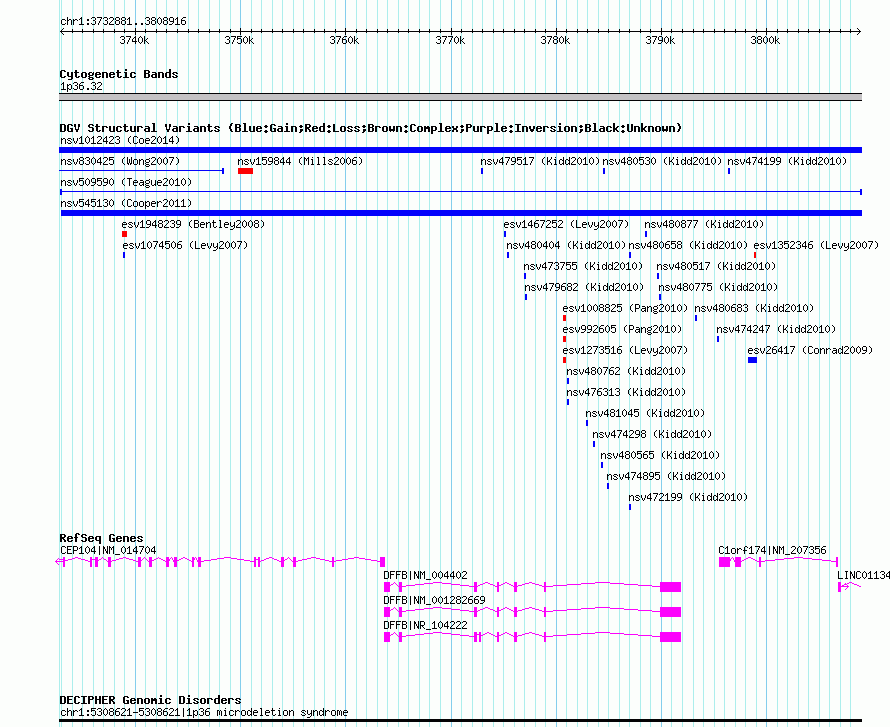Click the chr1:3732881..3808916 coordinate label
Screen dimensions: 890x727
pos(123,22)
